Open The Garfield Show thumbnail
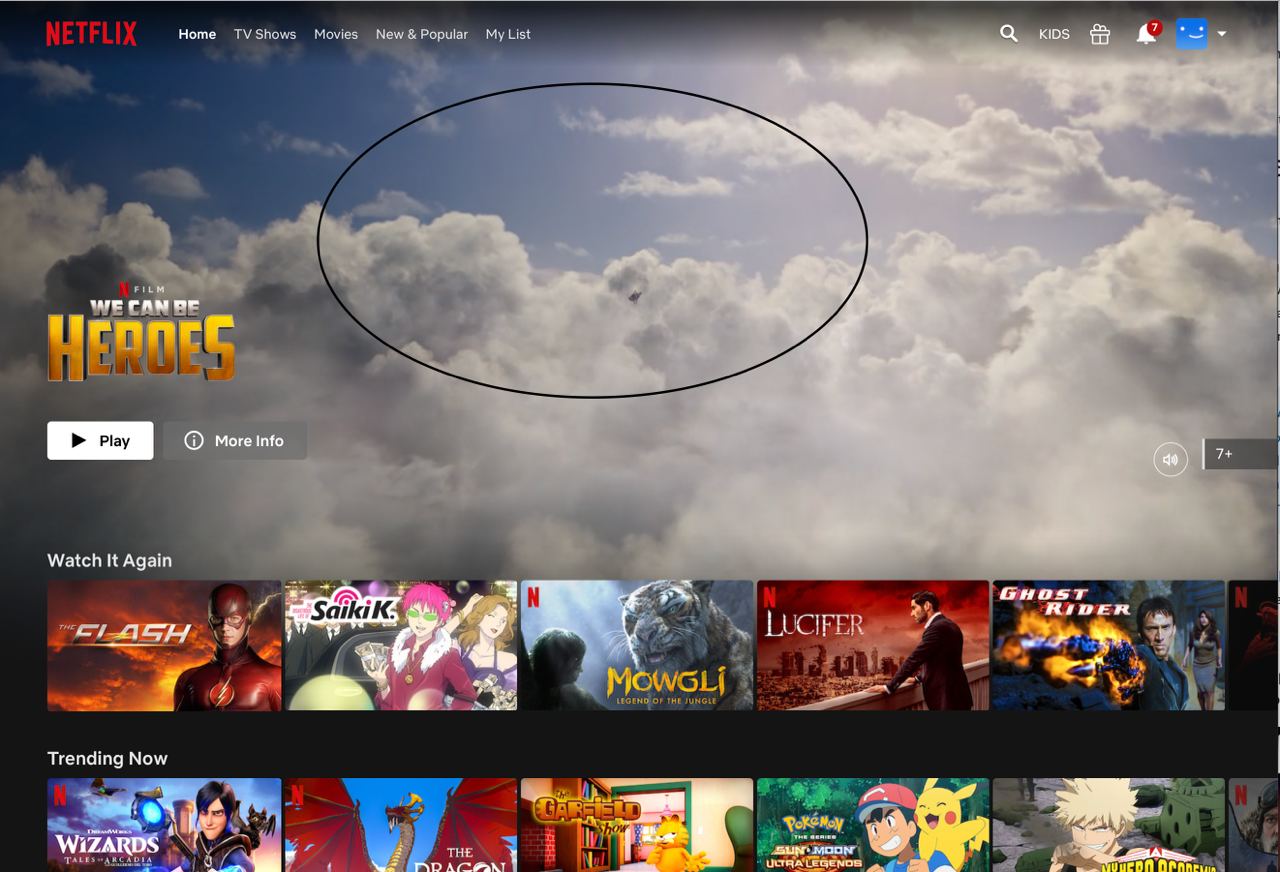The image size is (1280, 872). pyautogui.click(x=637, y=825)
